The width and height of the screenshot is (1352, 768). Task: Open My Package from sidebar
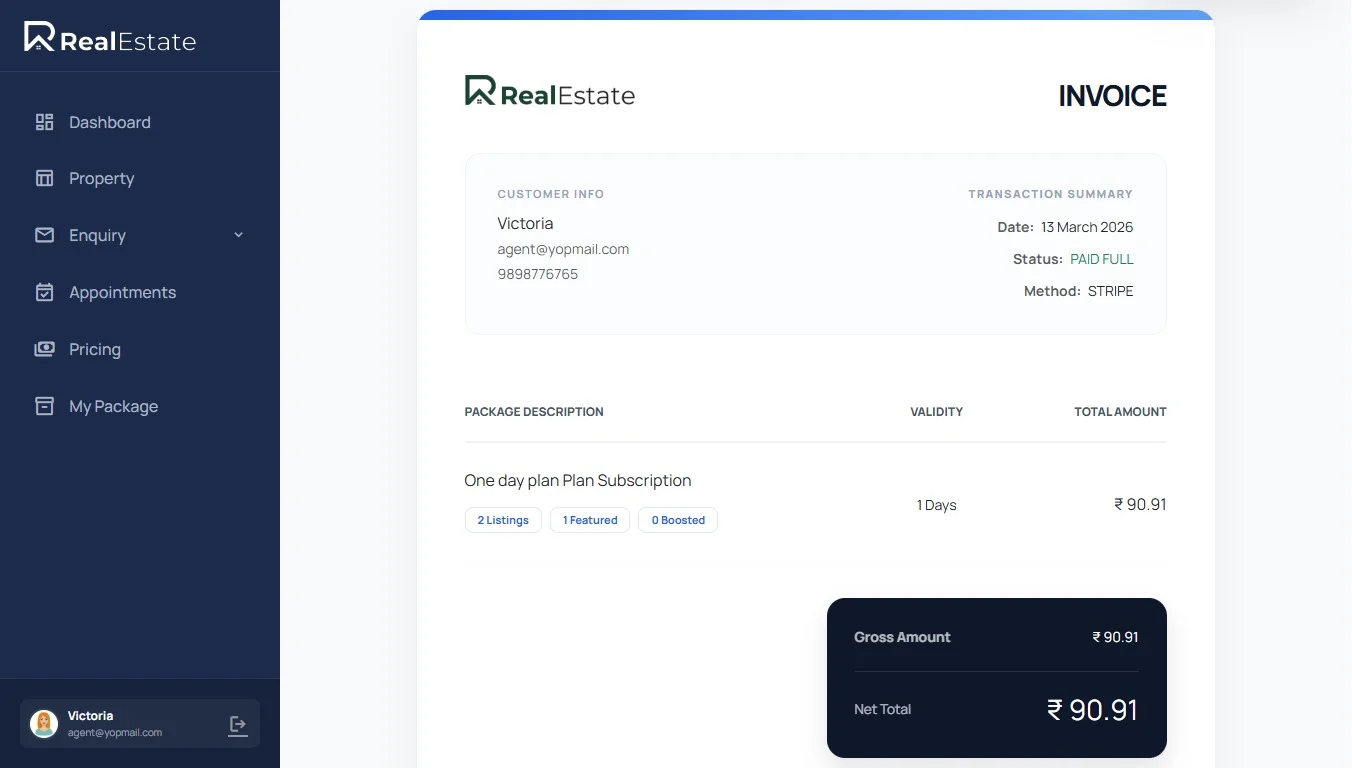click(x=113, y=406)
